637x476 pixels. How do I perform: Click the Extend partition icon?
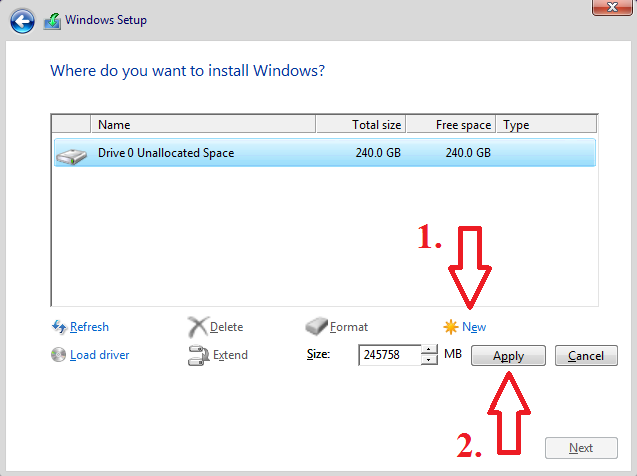tap(197, 355)
